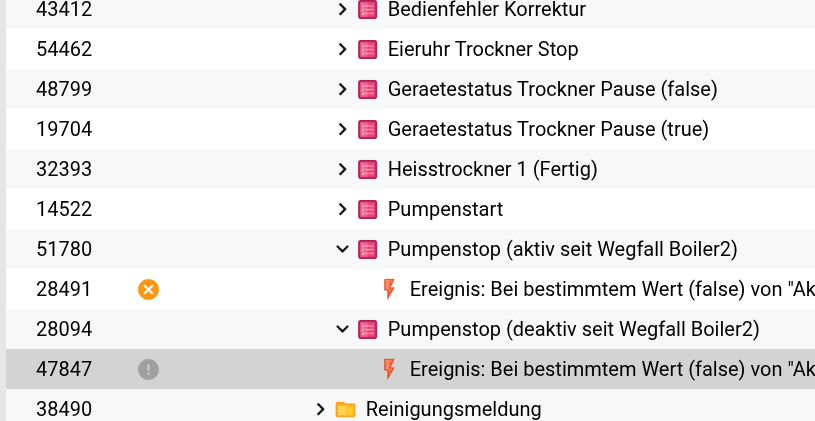Click the lightning bolt event icon on row 28491
The width and height of the screenshot is (815, 421).
[x=389, y=289]
